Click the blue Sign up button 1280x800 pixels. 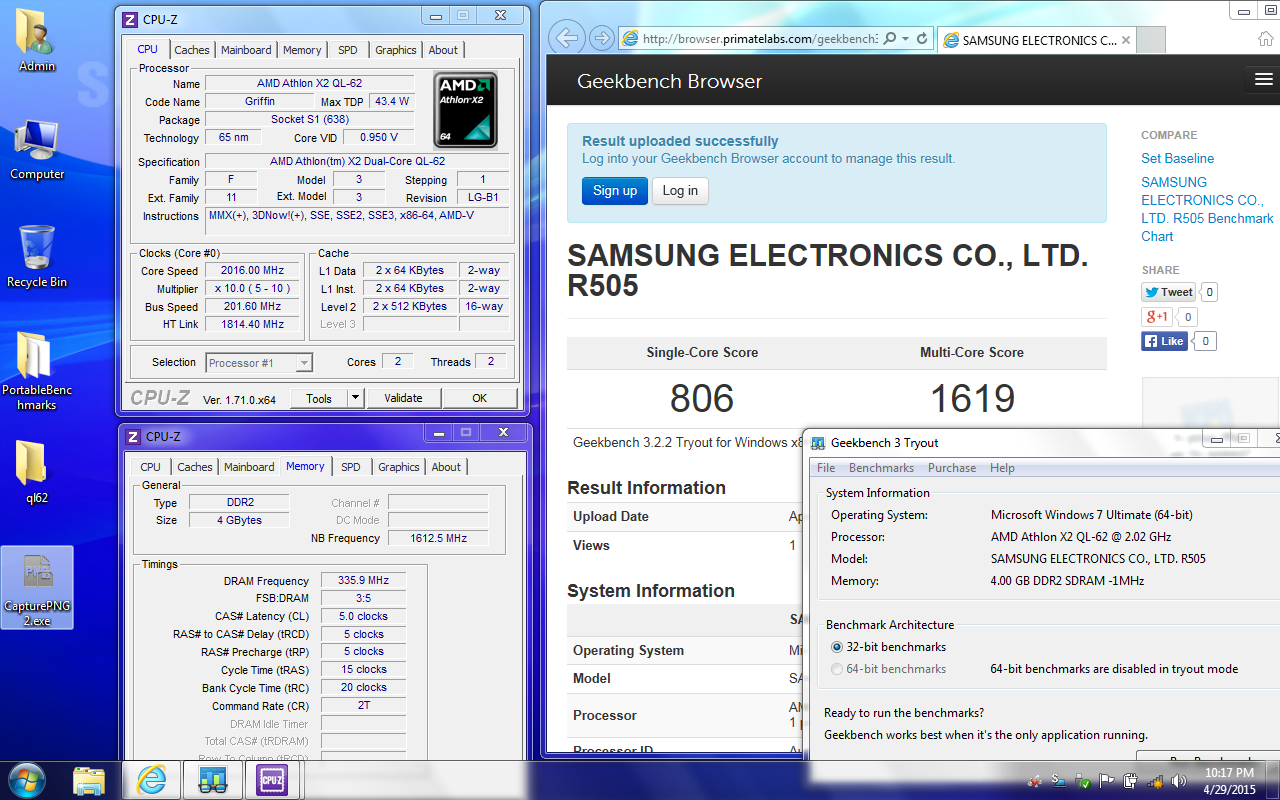click(615, 191)
